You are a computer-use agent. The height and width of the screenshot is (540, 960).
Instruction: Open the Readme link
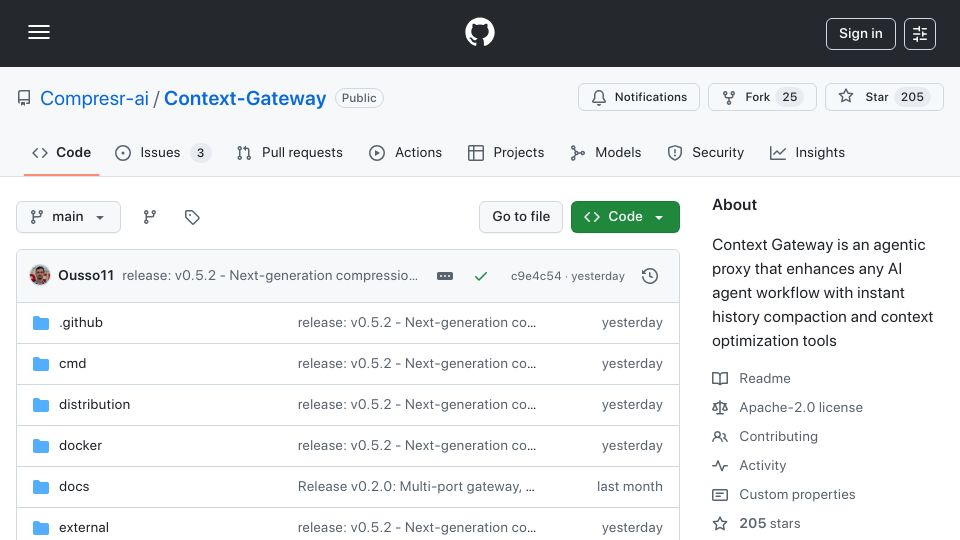pos(765,378)
